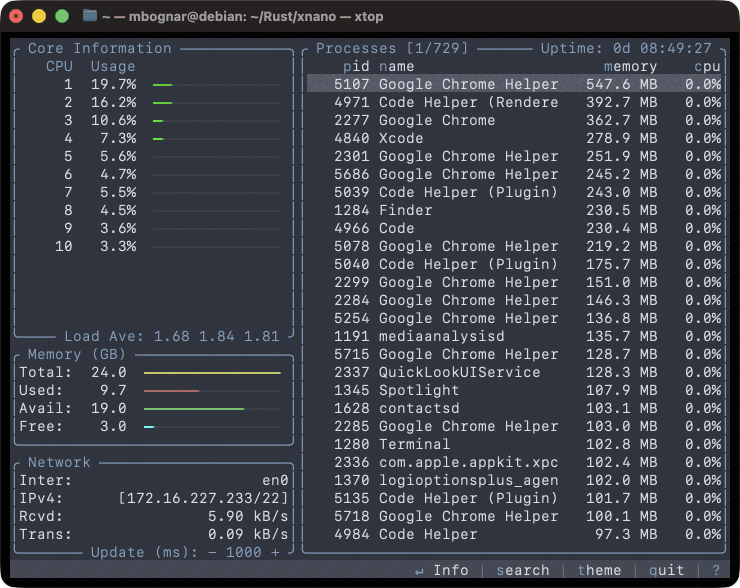Select the Finder process row
The image size is (740, 588).
pos(514,210)
